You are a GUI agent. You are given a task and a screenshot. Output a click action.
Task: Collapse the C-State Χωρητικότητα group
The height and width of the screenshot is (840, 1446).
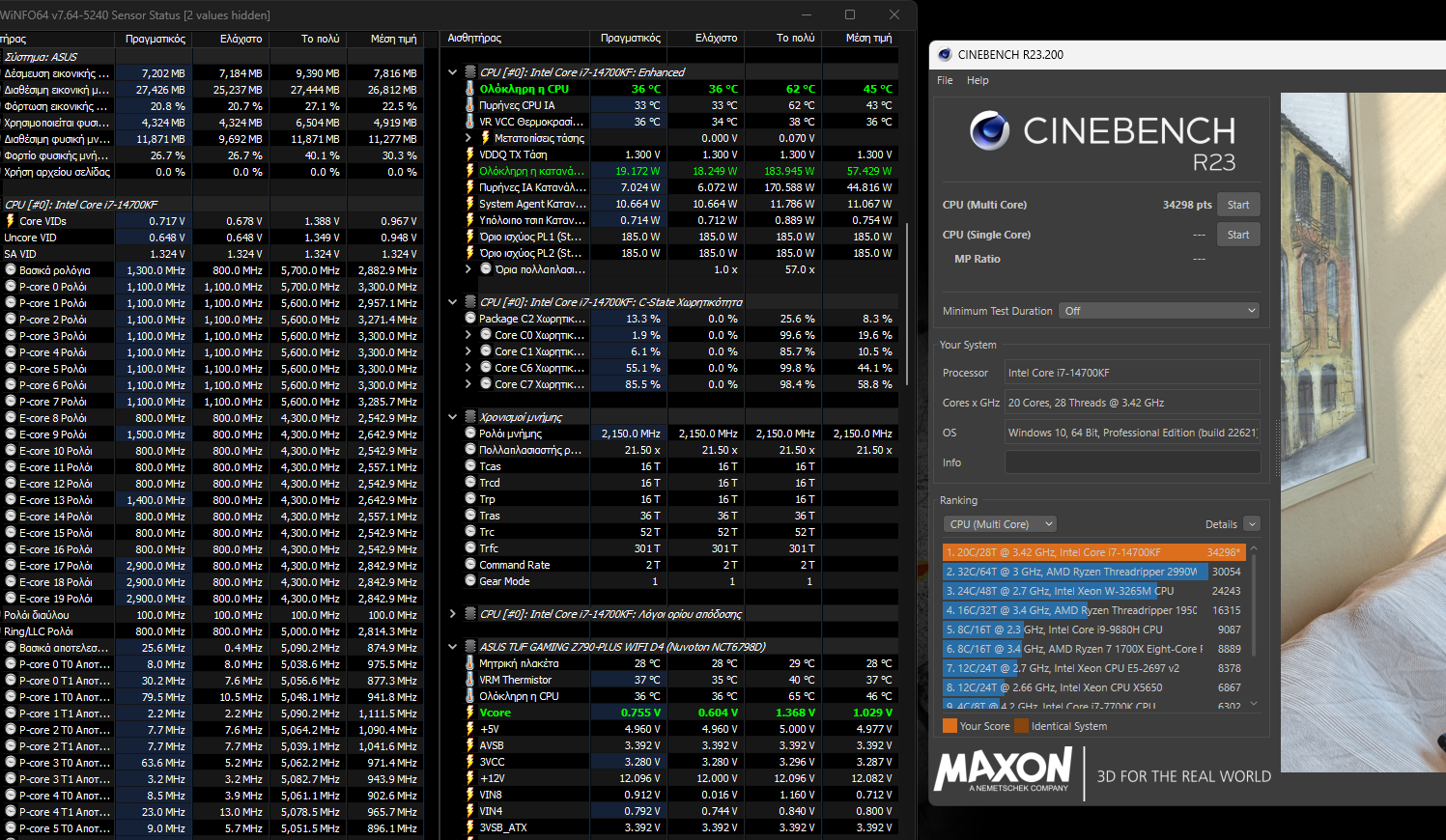(452, 302)
